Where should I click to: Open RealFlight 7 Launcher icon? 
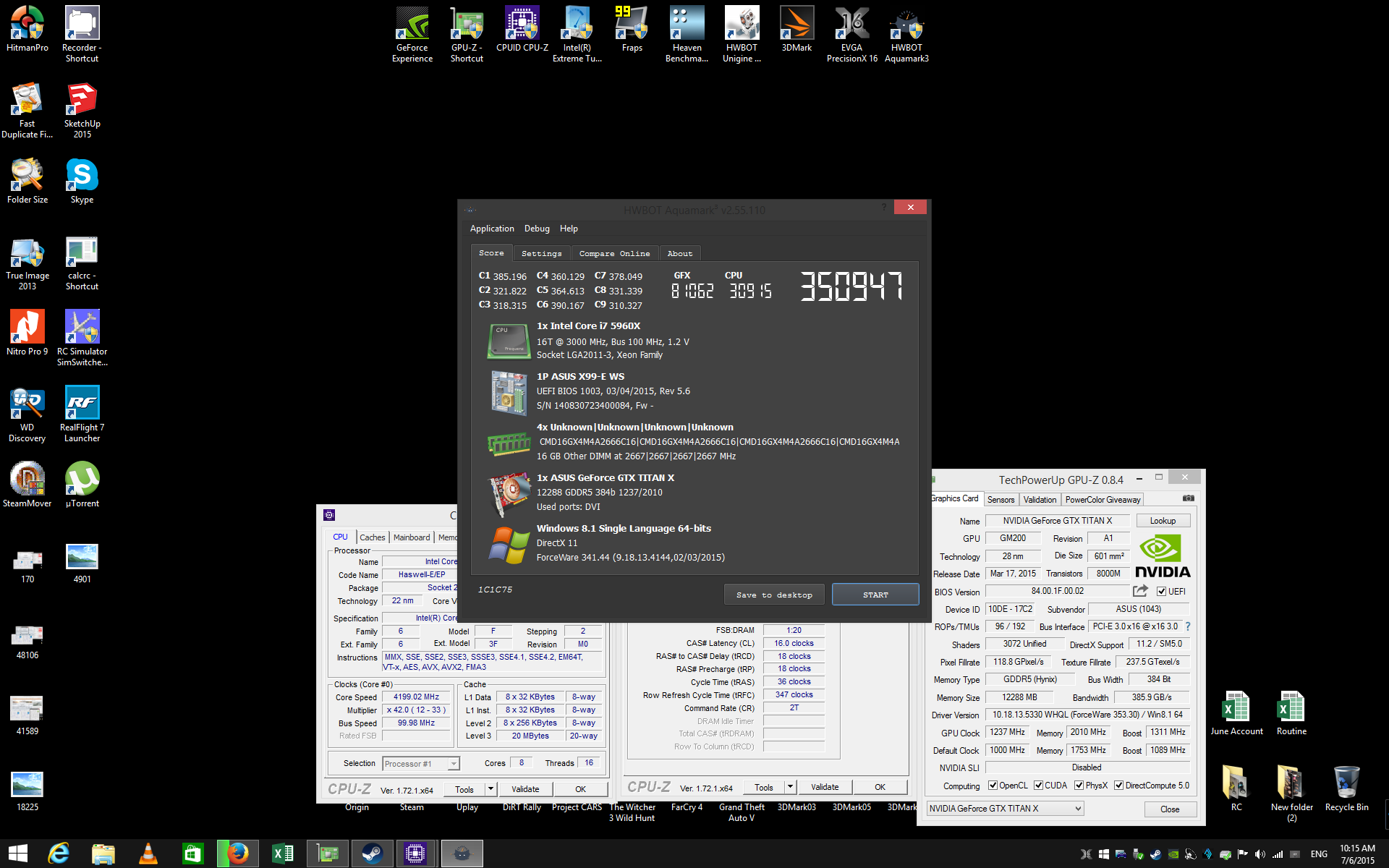82,414
